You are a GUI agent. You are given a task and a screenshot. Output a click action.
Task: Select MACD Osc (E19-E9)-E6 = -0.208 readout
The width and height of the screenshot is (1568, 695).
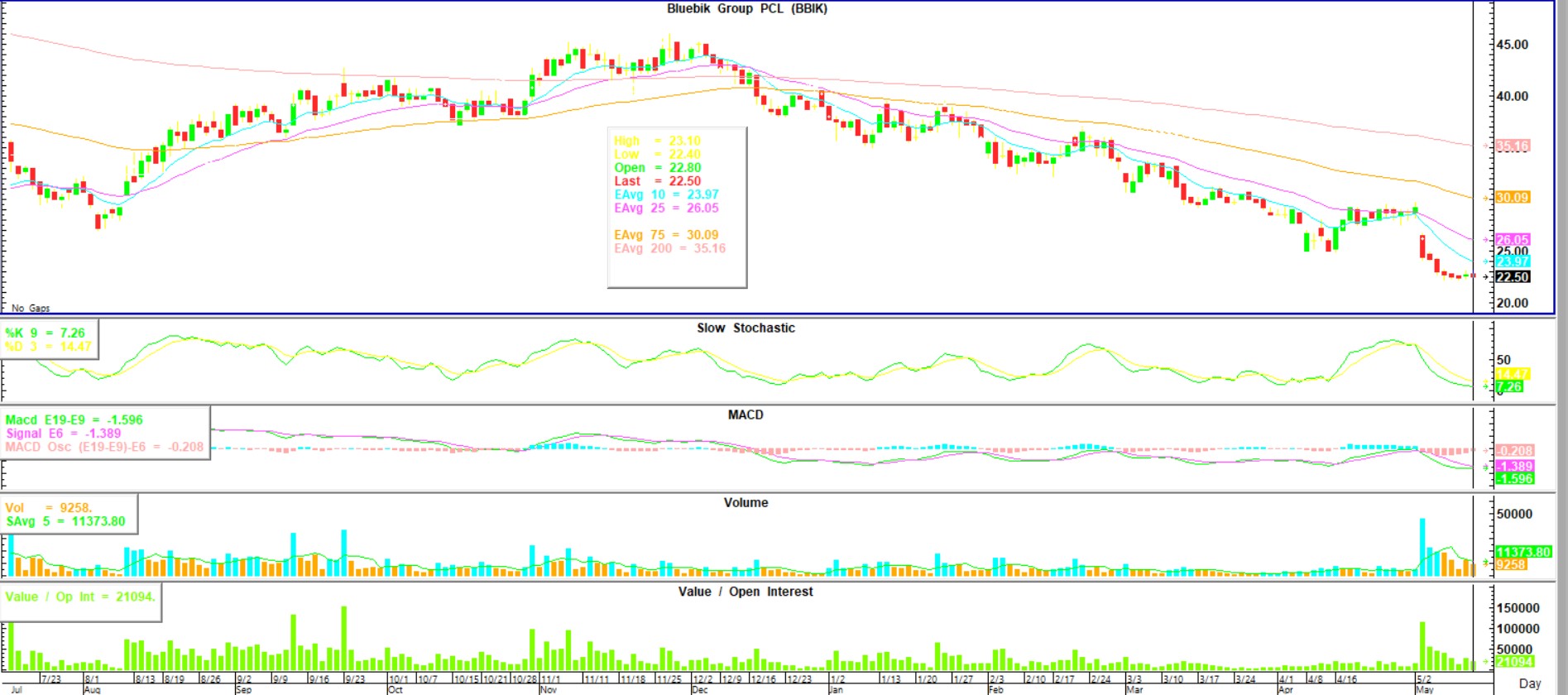coord(104,447)
